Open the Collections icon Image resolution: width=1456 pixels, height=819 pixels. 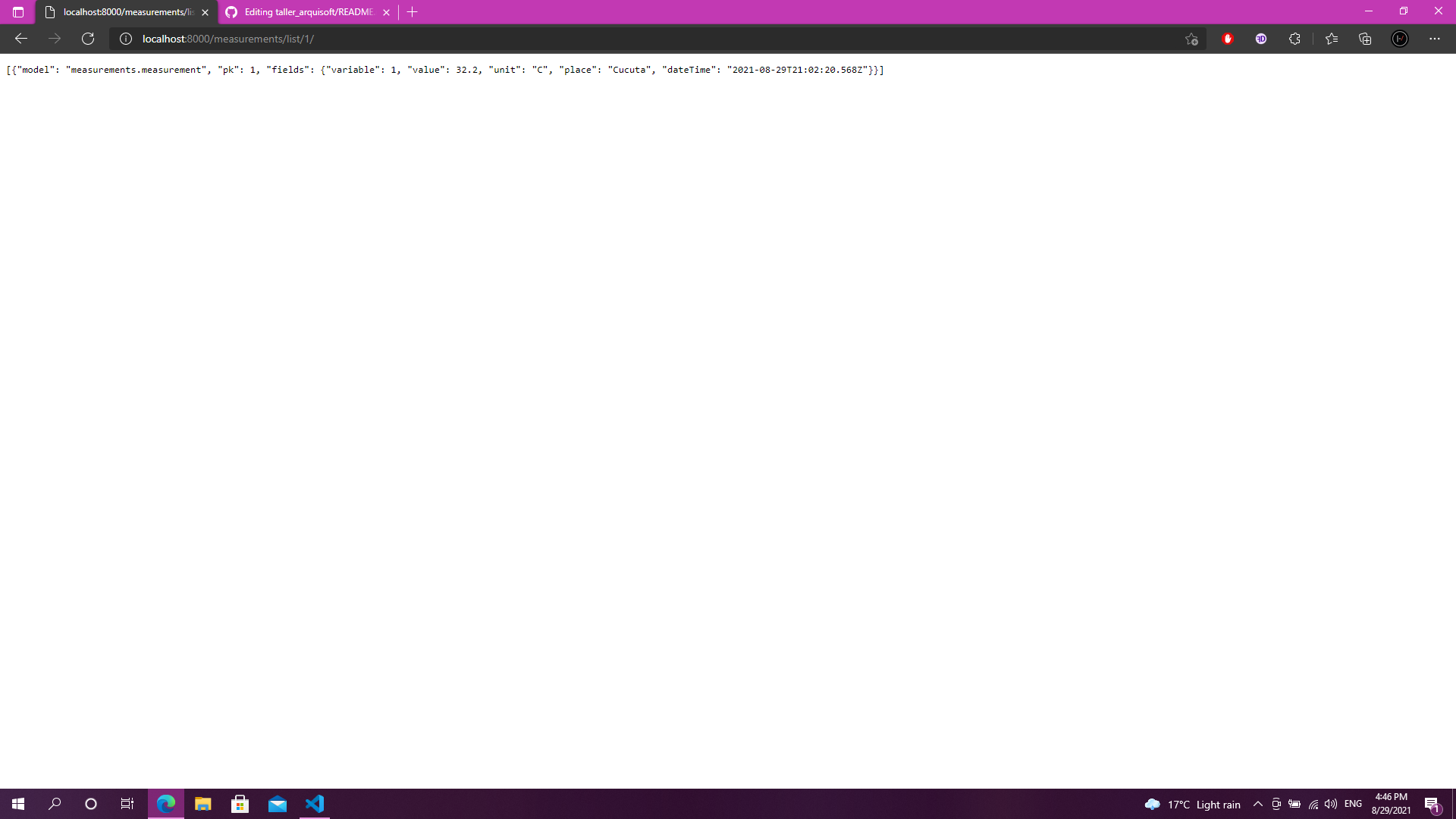(x=1365, y=39)
